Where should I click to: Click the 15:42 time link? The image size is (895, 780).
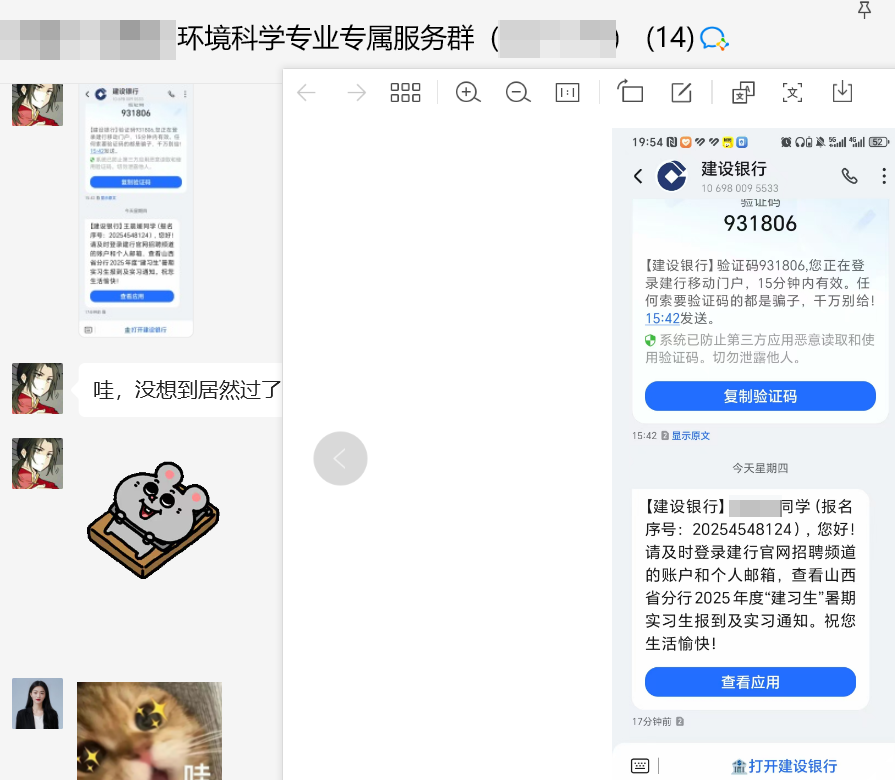662,318
